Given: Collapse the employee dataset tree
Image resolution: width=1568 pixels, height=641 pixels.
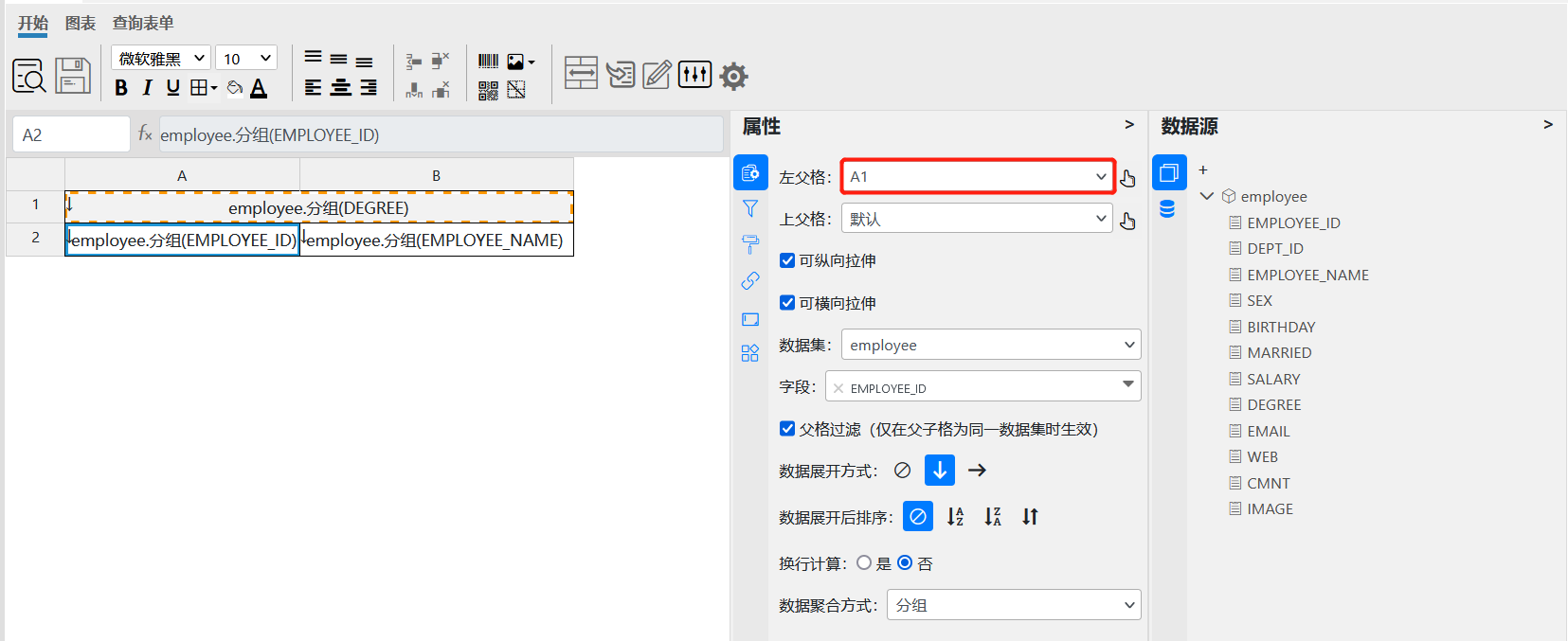Looking at the screenshot, I should (x=1207, y=196).
